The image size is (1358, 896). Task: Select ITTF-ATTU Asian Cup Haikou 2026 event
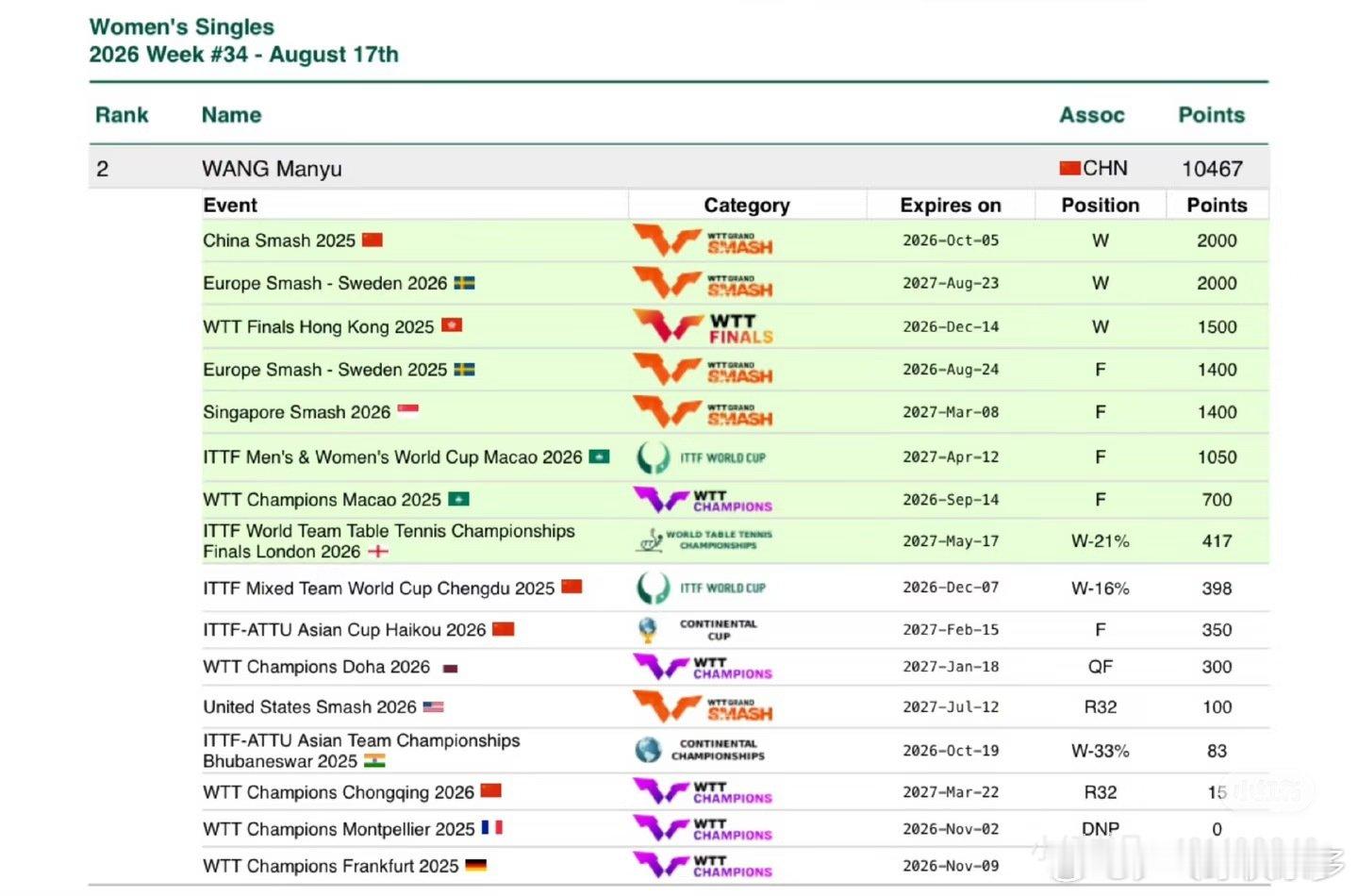(344, 630)
